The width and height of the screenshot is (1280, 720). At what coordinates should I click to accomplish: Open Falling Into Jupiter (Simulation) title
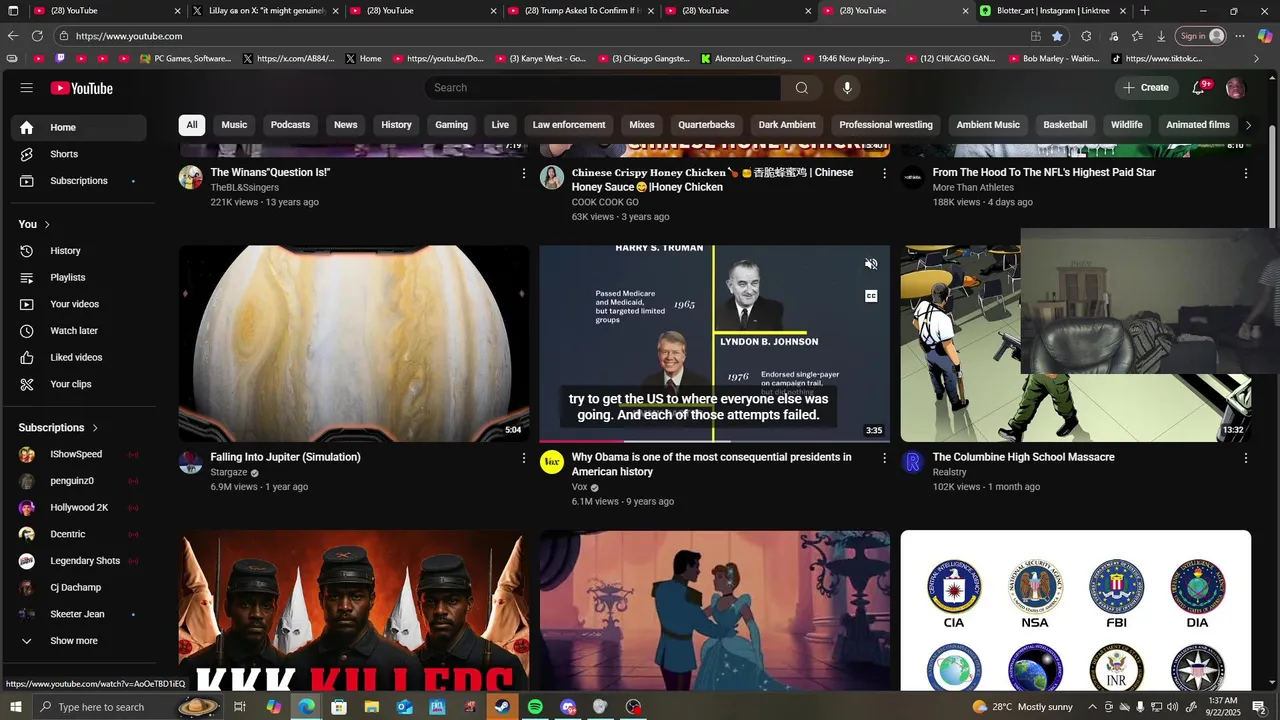(285, 457)
